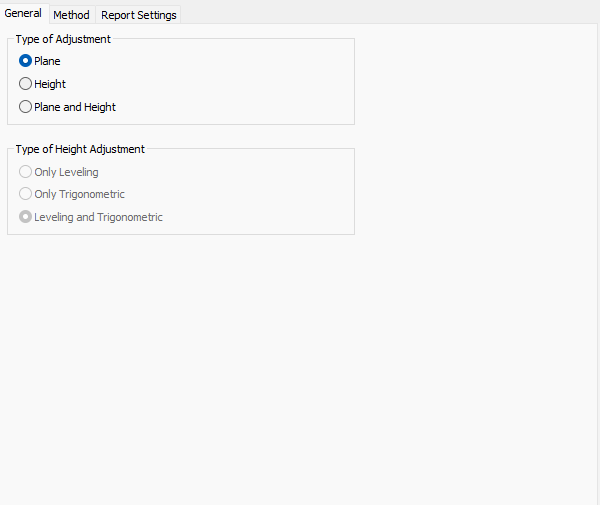
Task: Select the Plane radio button
Action: pyautogui.click(x=26, y=61)
